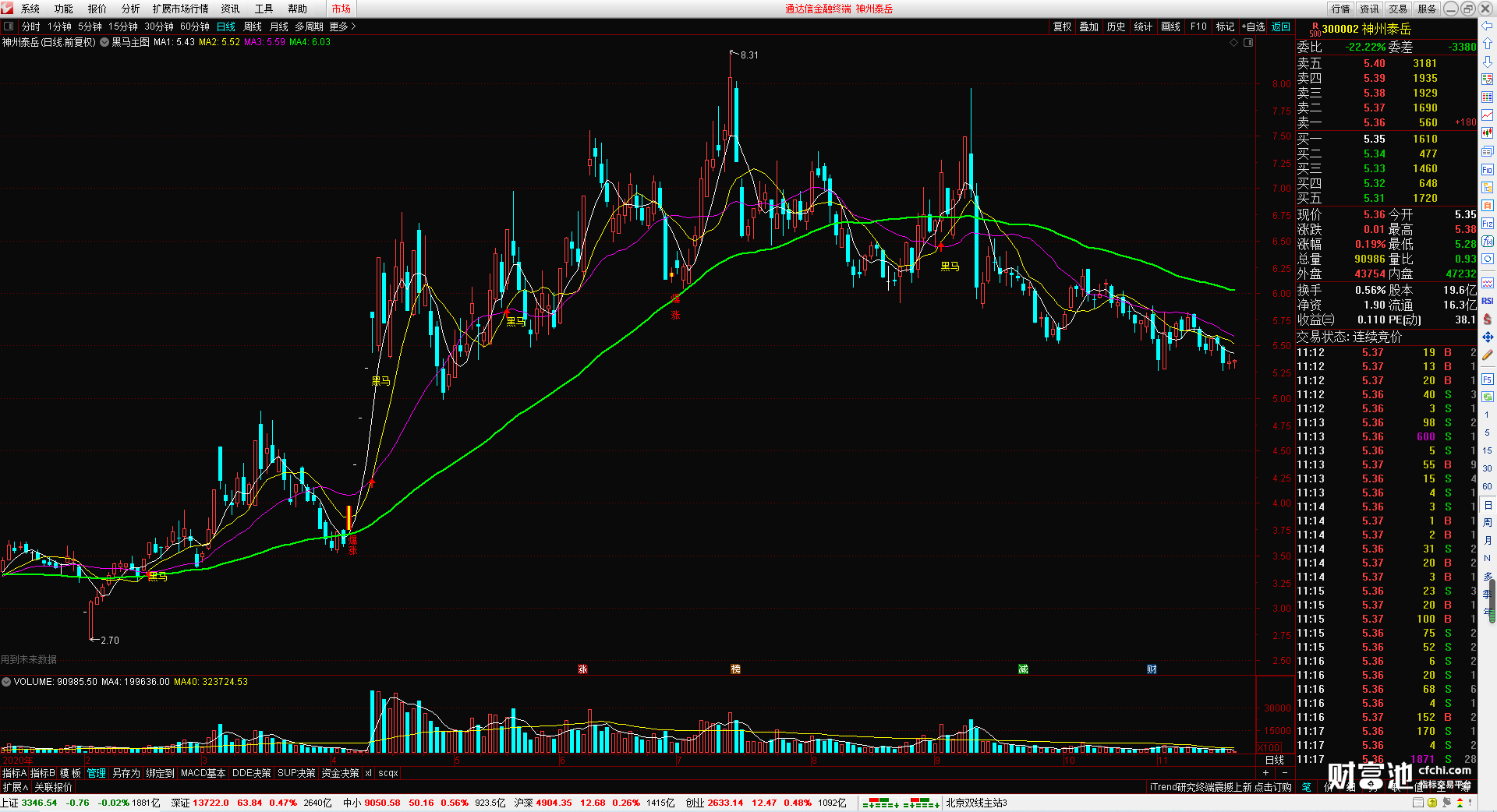1497x812 pixels.
Task: Open the 黑马主图 indicator settings circle
Action: coord(104,42)
